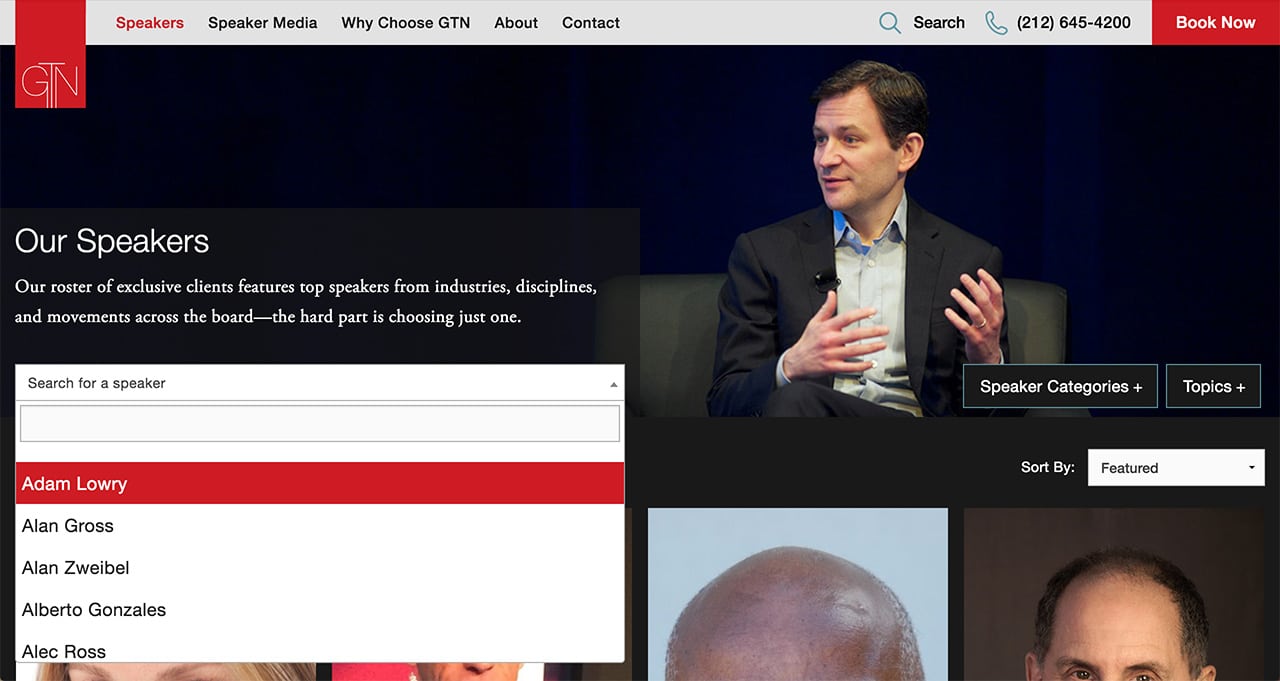Image resolution: width=1280 pixels, height=681 pixels.
Task: Click the phone handset icon
Action: [996, 23]
